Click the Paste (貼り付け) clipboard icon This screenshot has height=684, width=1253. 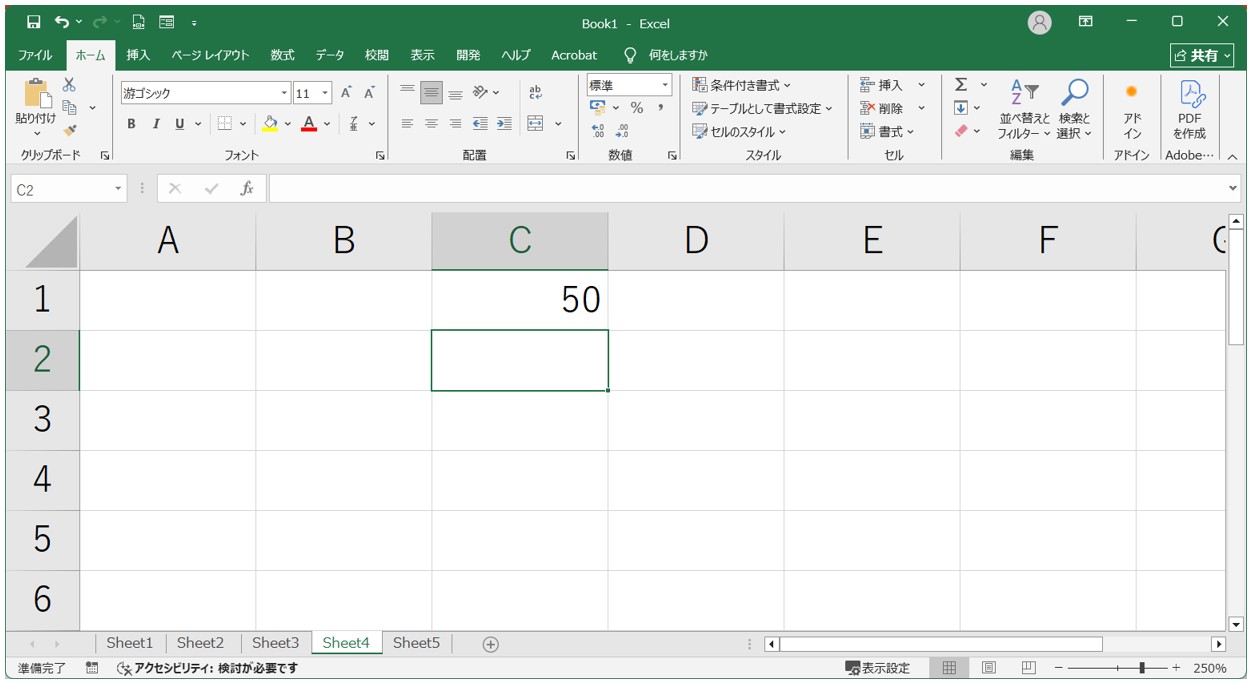(x=36, y=95)
